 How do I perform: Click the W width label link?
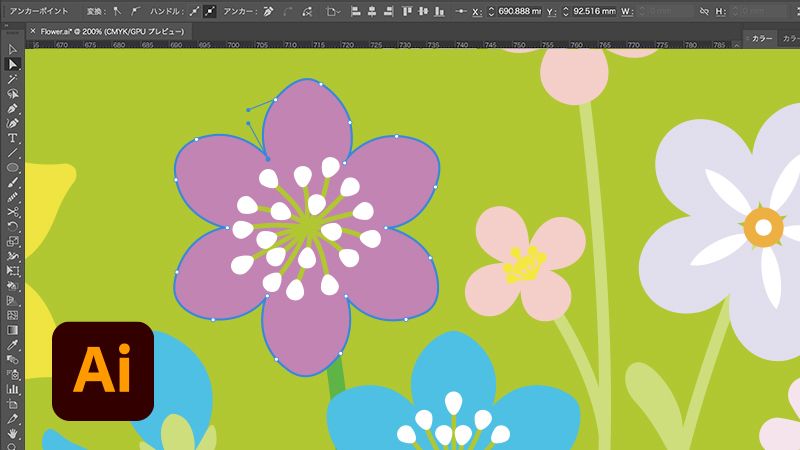627,11
